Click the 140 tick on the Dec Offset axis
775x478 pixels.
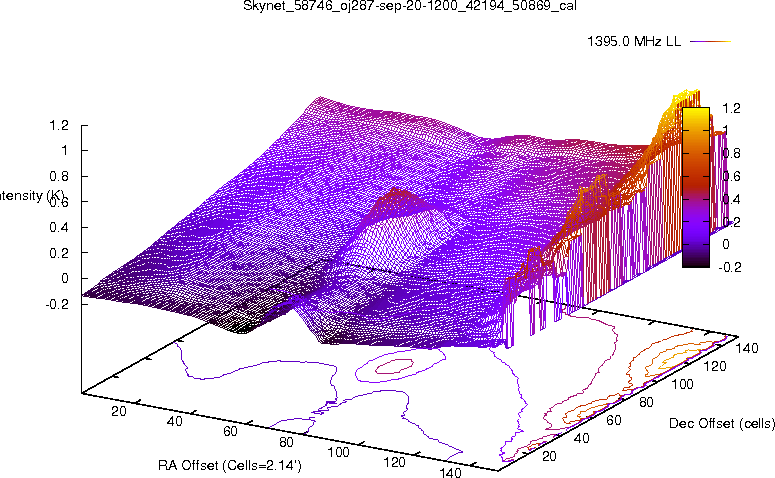[x=747, y=348]
